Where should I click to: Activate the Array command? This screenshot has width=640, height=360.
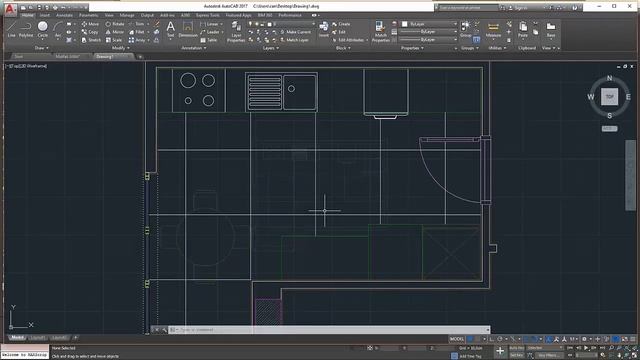point(137,40)
